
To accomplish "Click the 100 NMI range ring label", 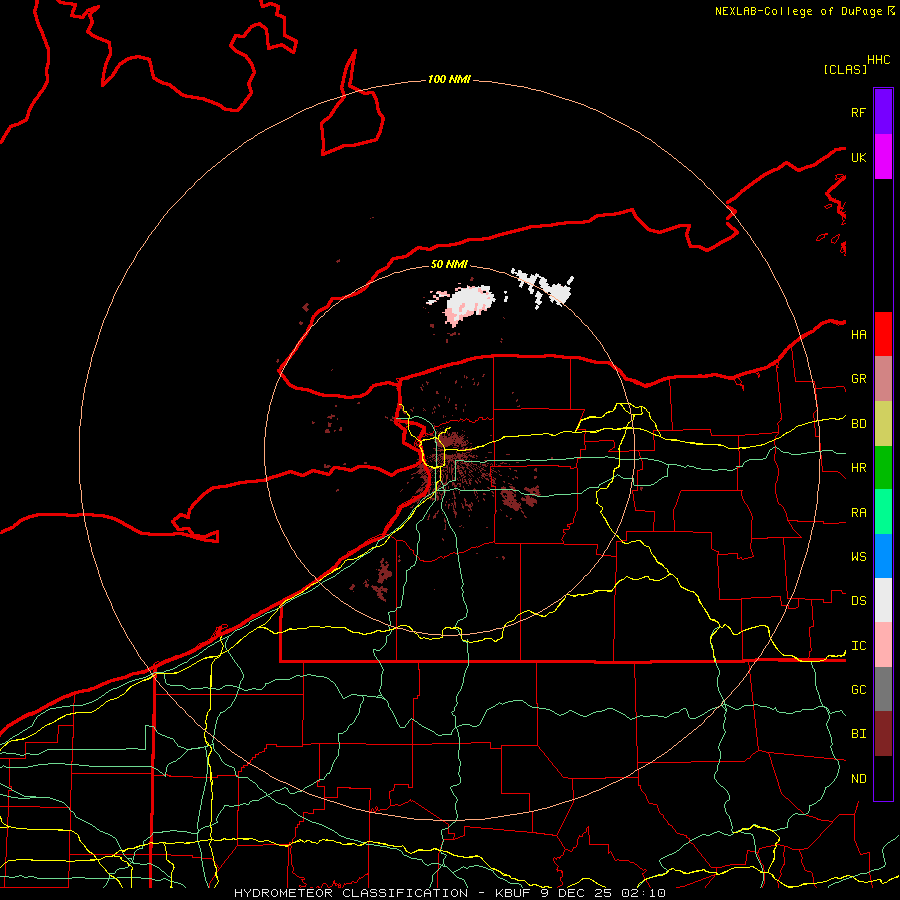I will 449,79.
